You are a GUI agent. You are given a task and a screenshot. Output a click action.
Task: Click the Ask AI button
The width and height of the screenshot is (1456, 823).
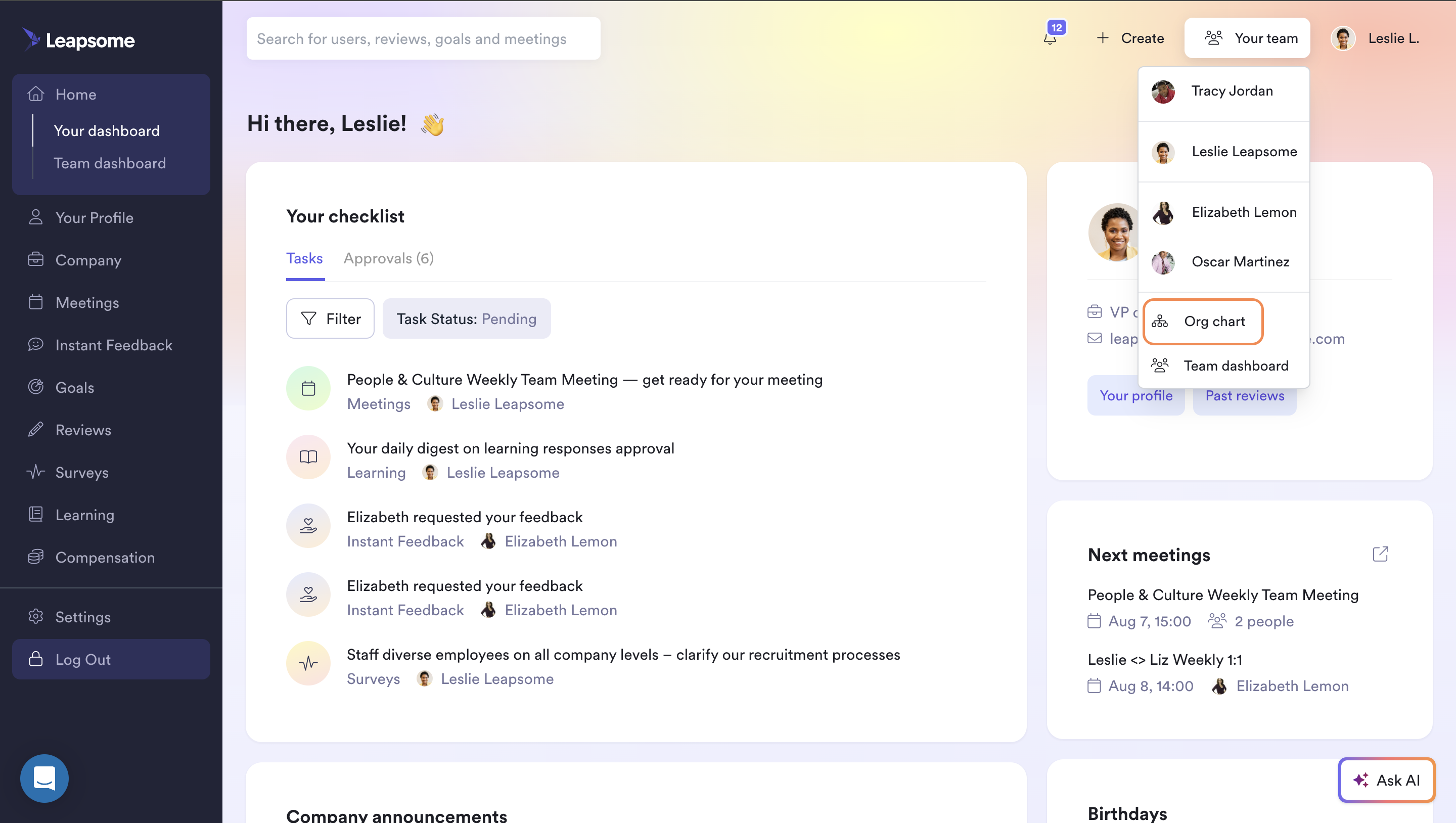tap(1386, 780)
